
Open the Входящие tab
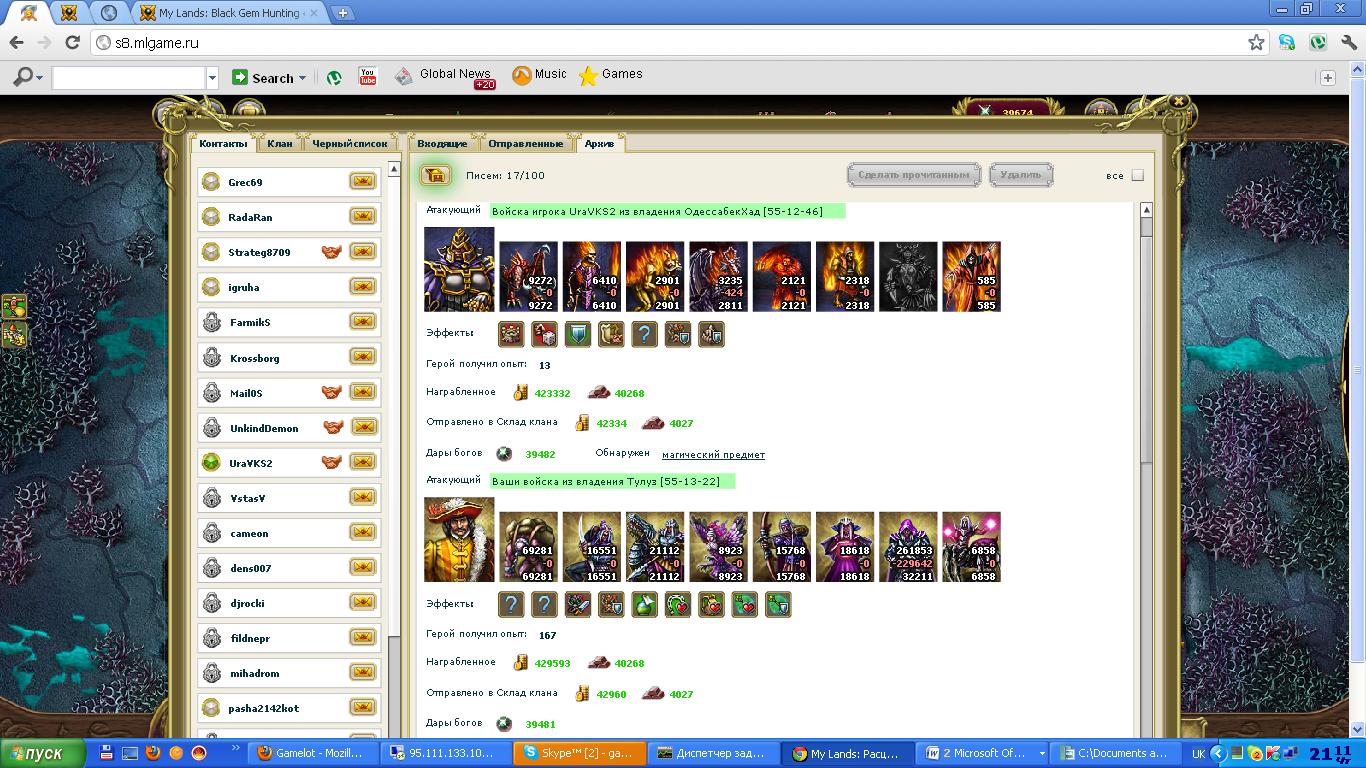pyautogui.click(x=442, y=143)
